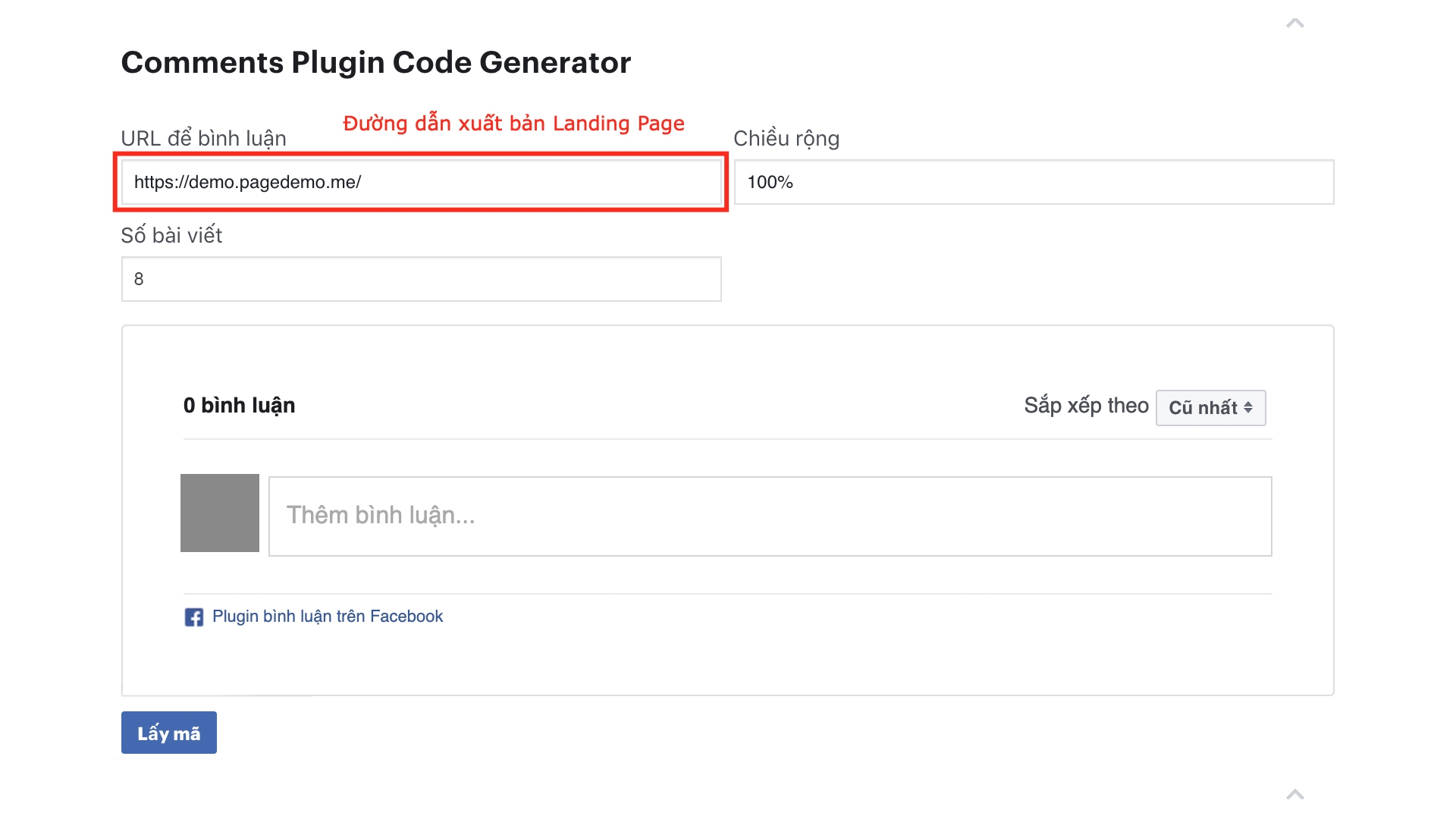Click the 0 bình luận count text
1456x819 pixels.
239,406
